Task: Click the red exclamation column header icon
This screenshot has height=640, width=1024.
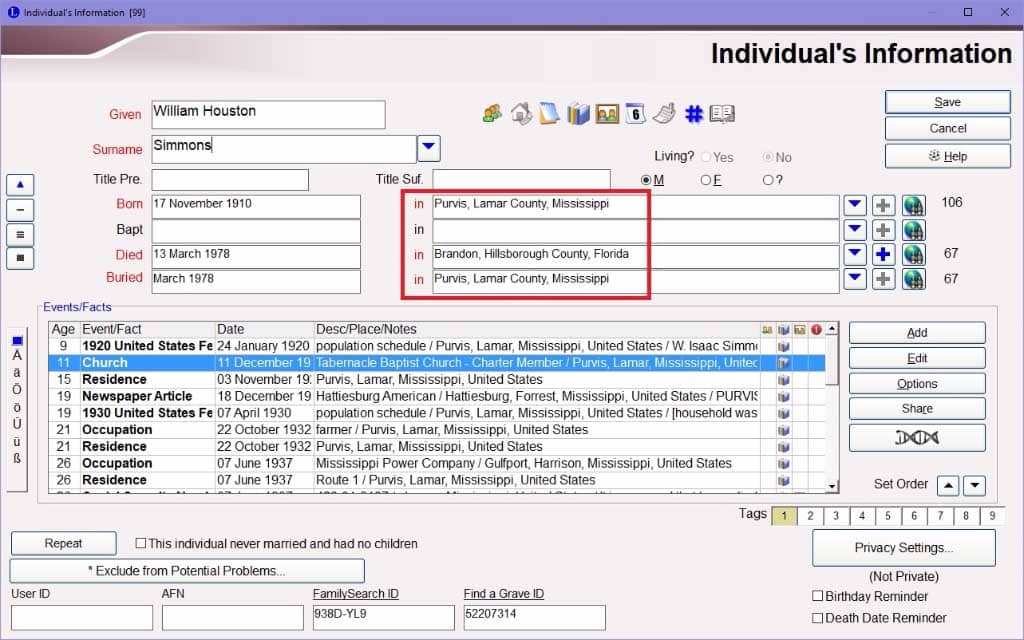Action: (816, 330)
